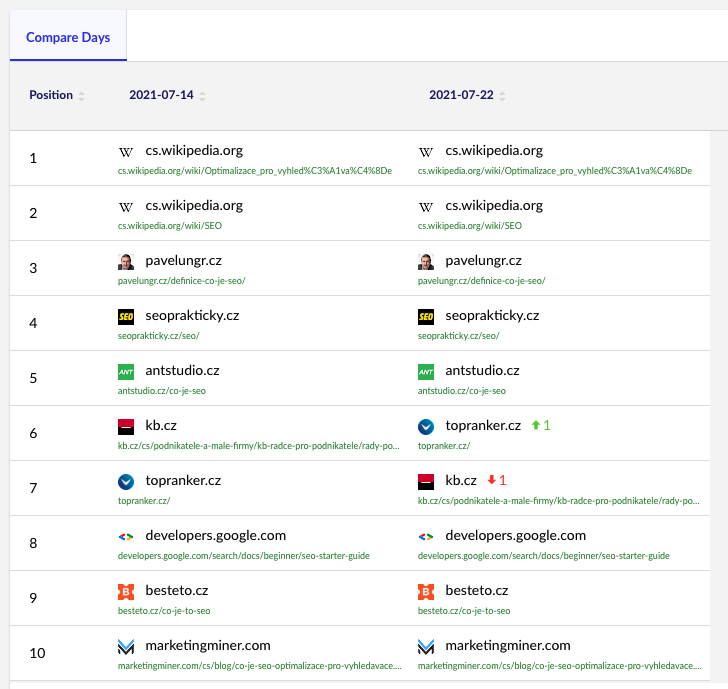
Task: Click besteto.cz orange favicon in 2021-07-22 column
Action: pos(426,592)
